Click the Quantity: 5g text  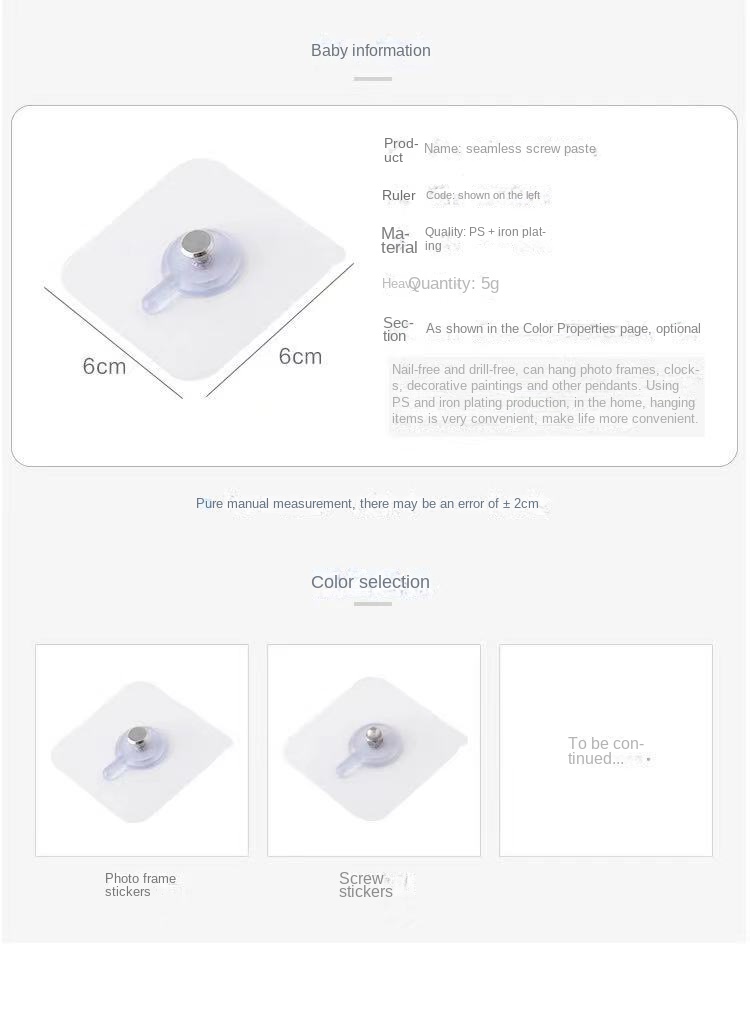[x=453, y=283]
